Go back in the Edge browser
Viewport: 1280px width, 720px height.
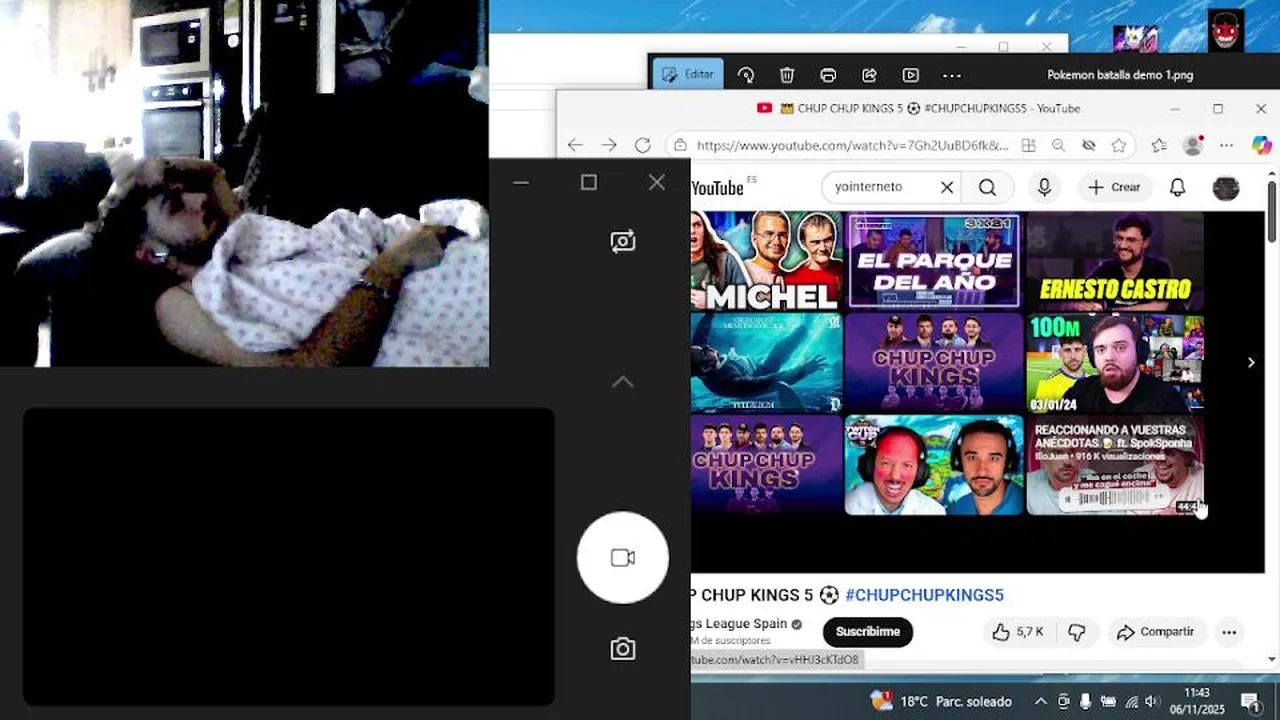pos(575,145)
